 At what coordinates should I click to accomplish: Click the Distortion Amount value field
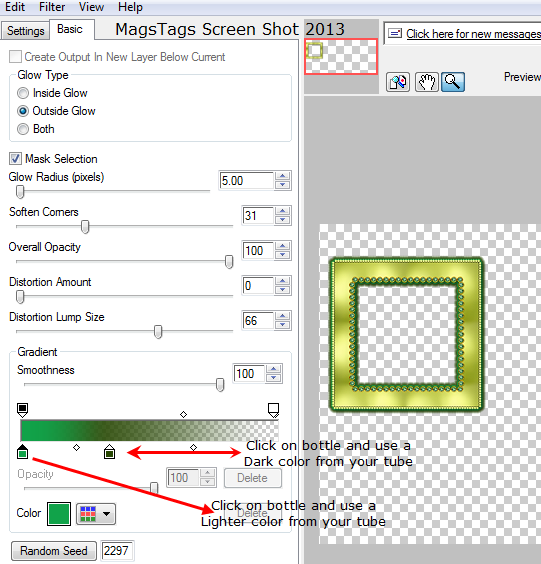point(258,285)
